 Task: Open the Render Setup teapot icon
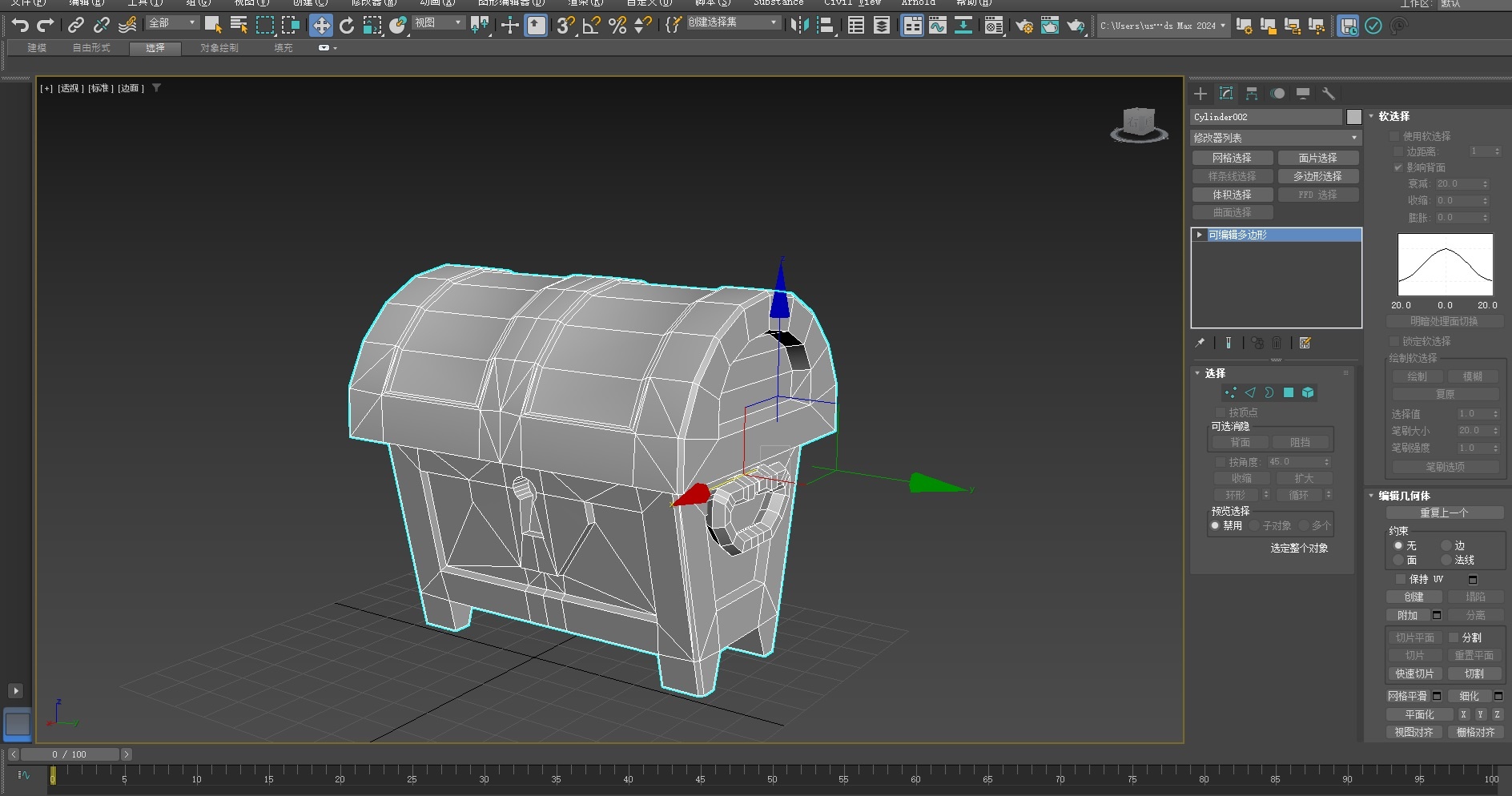pos(1024,26)
